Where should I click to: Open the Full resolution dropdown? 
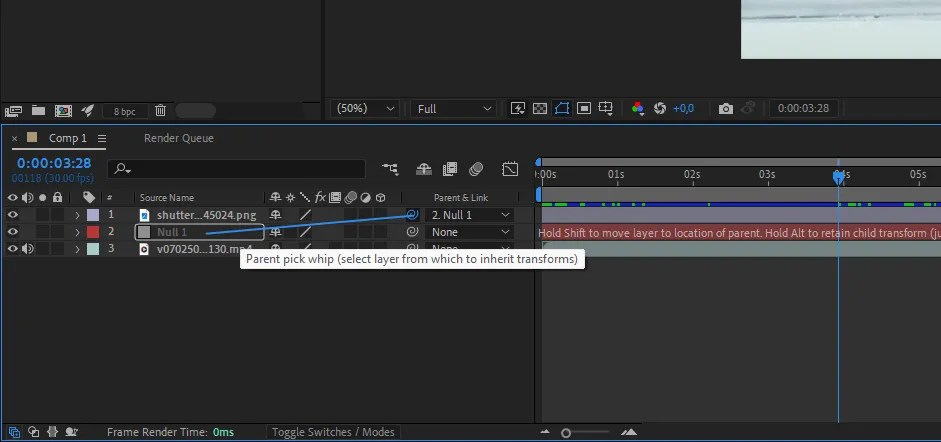click(x=453, y=109)
